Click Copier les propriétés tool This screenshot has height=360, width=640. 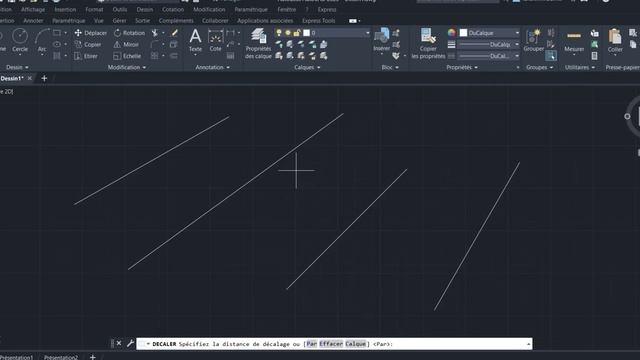(x=428, y=43)
